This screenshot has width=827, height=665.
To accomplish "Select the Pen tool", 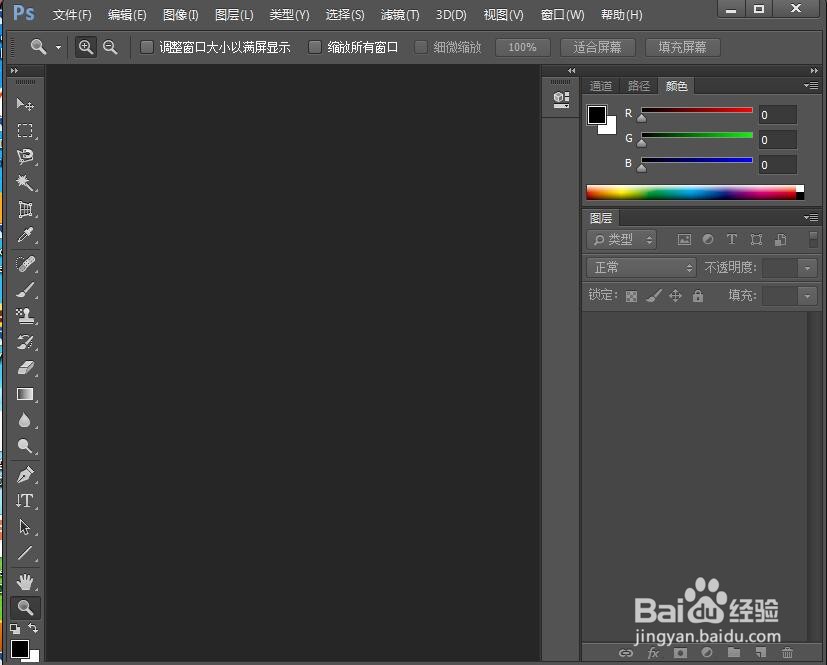I will [25, 475].
